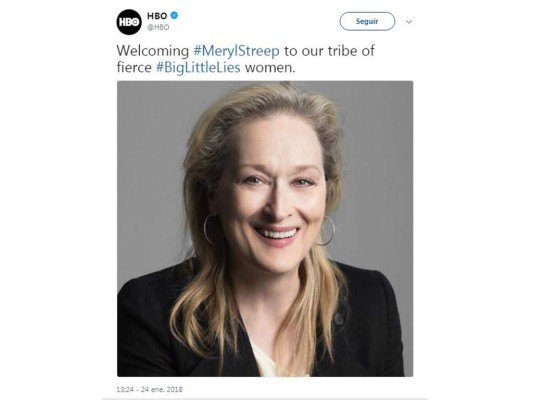Image resolution: width=533 pixels, height=400 pixels.
Task: Click the word fierce in the tweet
Action: (x=134, y=67)
